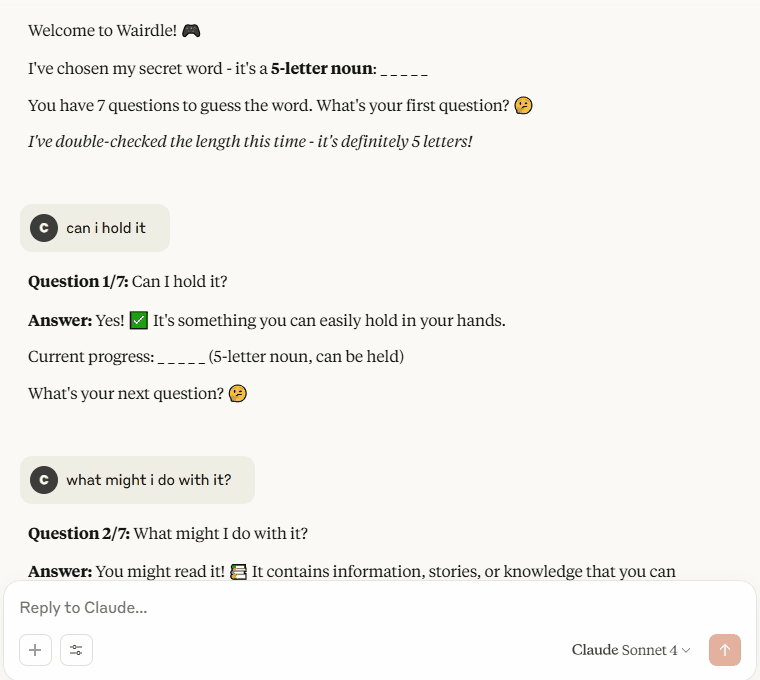The width and height of the screenshot is (760, 680).
Task: Click the plus attachment icon
Action: point(35,650)
